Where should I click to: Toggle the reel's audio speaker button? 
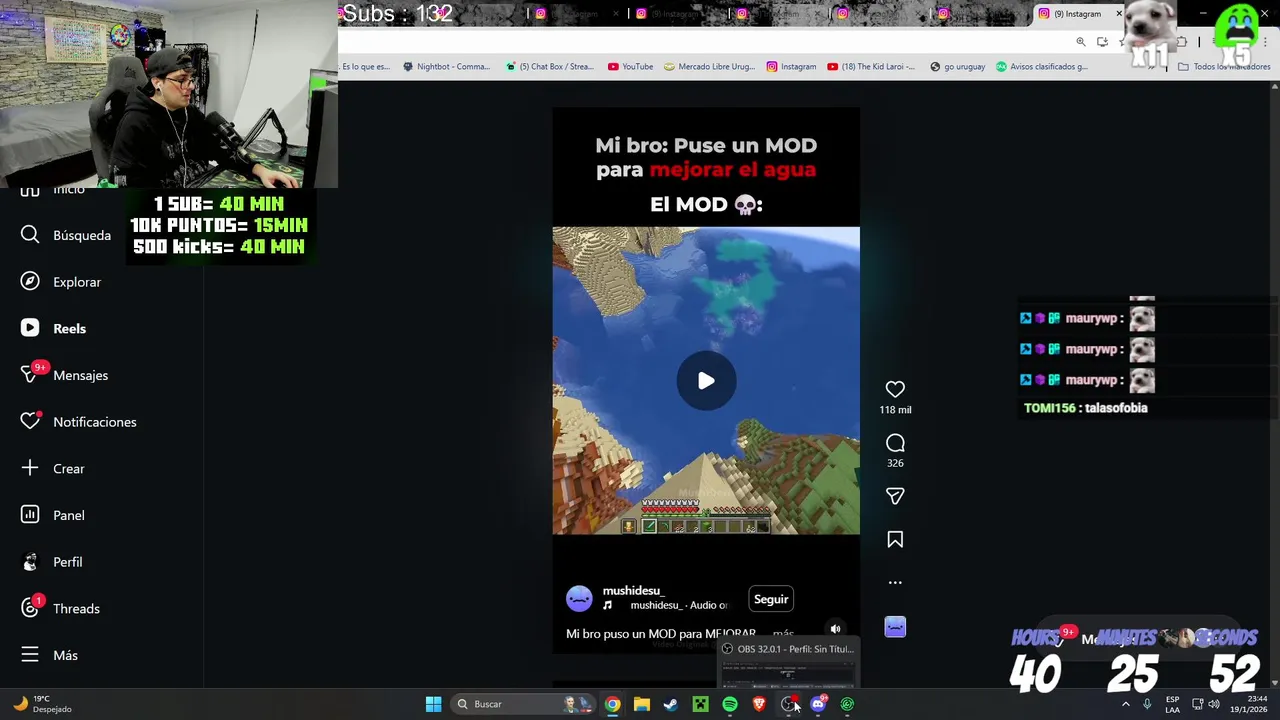[x=835, y=629]
